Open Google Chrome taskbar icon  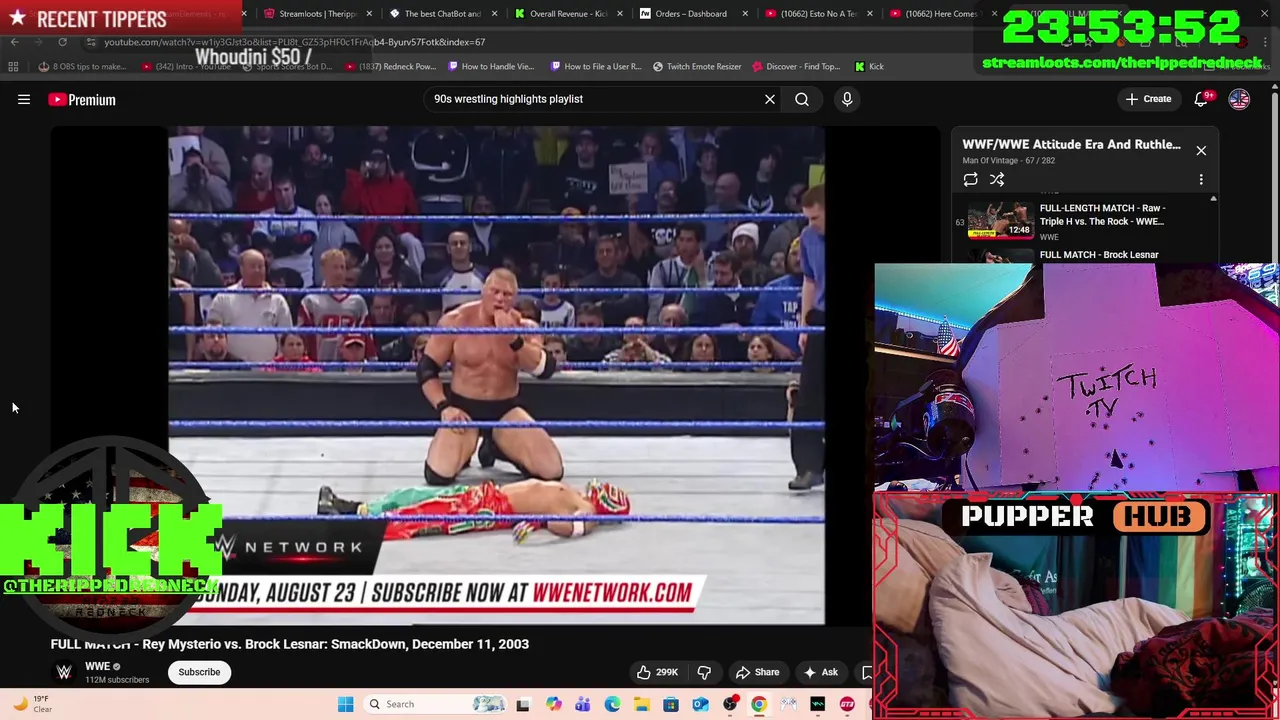click(759, 704)
